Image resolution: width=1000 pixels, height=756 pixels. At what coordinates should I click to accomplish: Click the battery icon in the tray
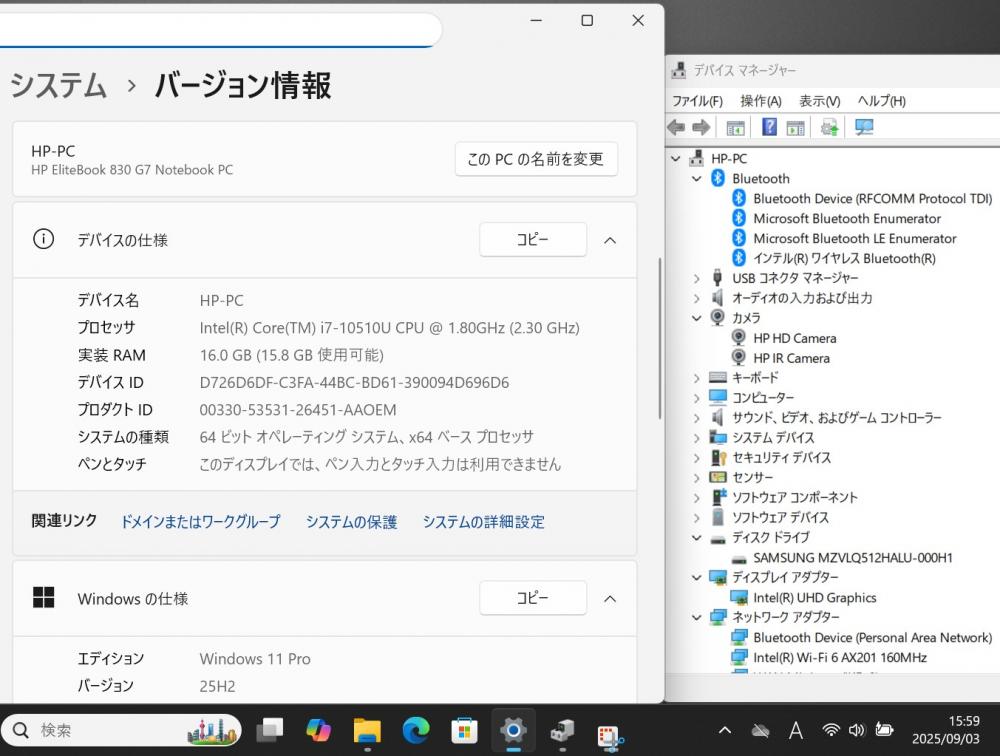coord(884,729)
